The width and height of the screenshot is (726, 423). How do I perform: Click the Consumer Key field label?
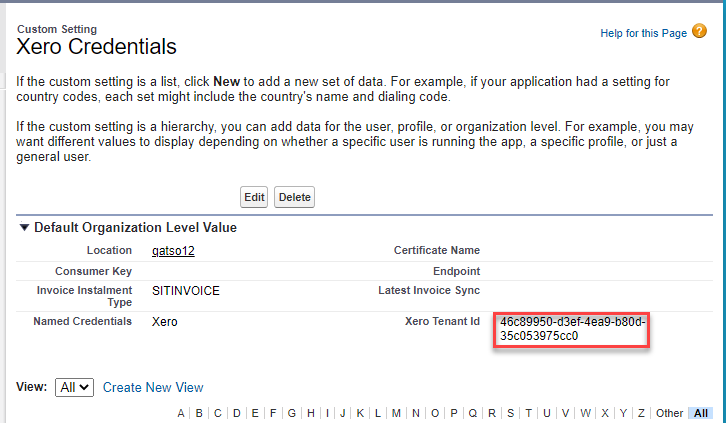pyautogui.click(x=94, y=271)
